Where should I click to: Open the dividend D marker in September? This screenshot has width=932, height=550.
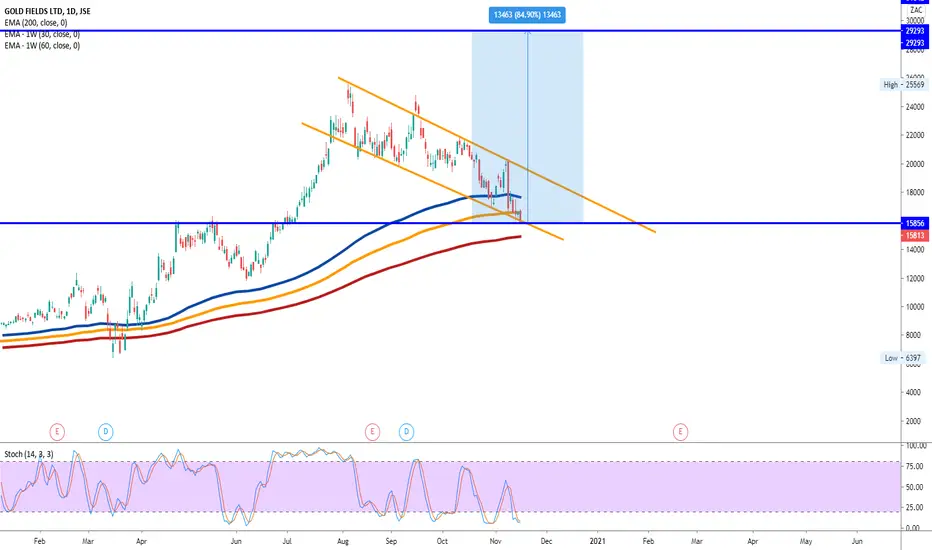click(407, 432)
